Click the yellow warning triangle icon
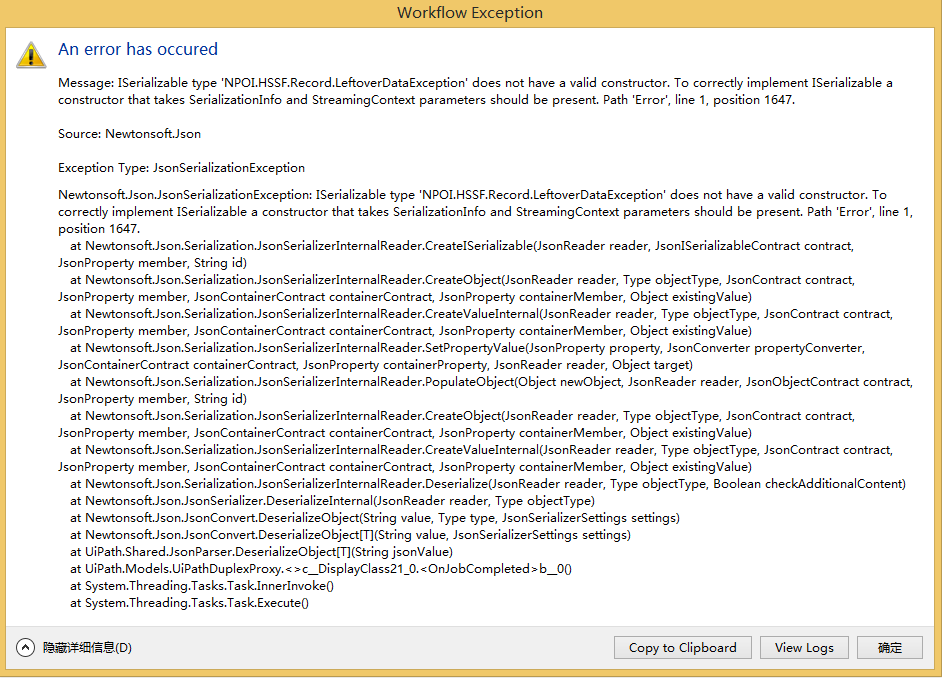This screenshot has width=942, height=678. tap(31, 55)
